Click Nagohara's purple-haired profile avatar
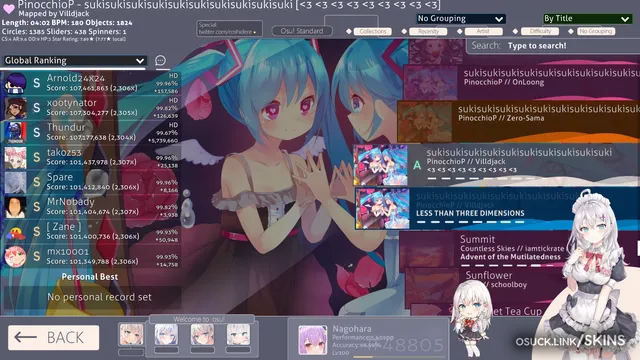The height and width of the screenshot is (360, 640). [x=313, y=340]
